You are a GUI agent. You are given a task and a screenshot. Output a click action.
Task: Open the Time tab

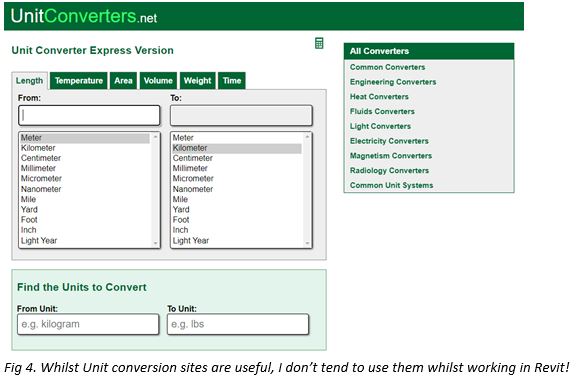click(231, 80)
